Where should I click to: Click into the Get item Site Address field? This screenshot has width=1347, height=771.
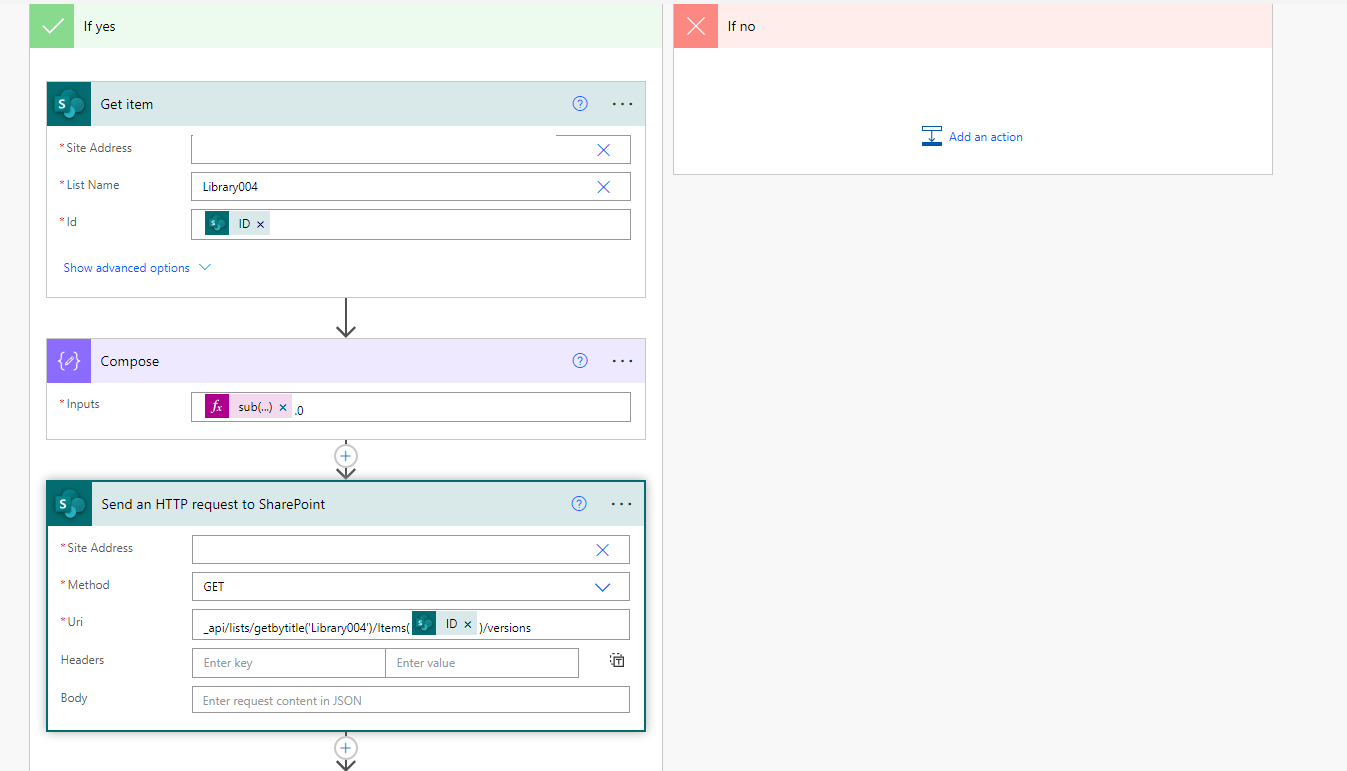pos(411,149)
